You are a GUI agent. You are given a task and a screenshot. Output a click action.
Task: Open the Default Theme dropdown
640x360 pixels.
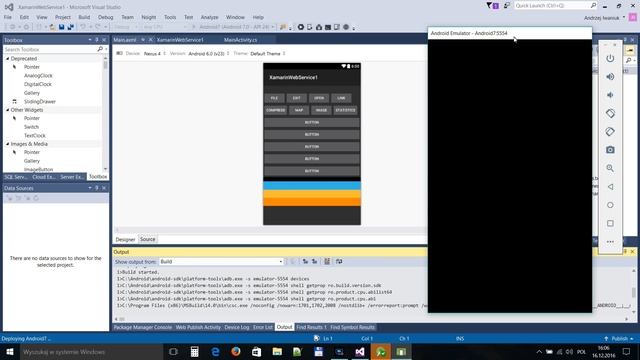click(x=267, y=53)
